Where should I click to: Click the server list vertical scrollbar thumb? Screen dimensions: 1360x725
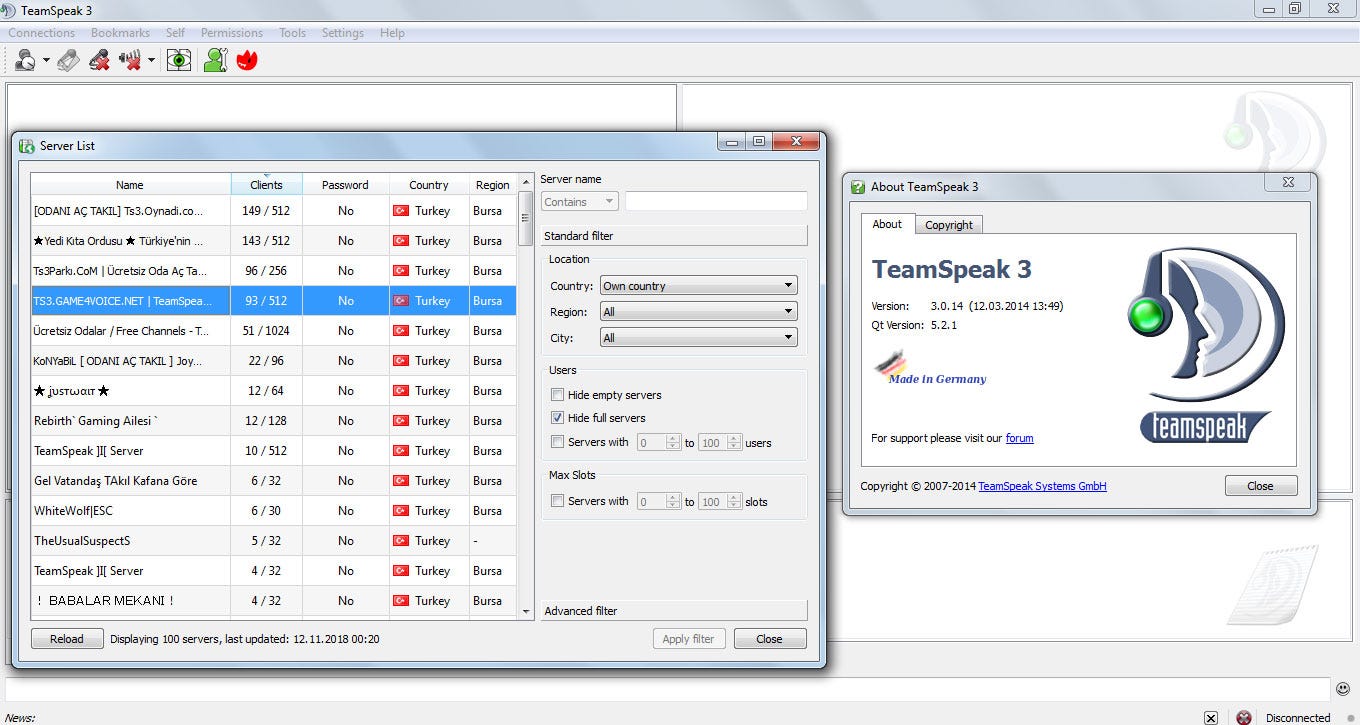(x=525, y=219)
